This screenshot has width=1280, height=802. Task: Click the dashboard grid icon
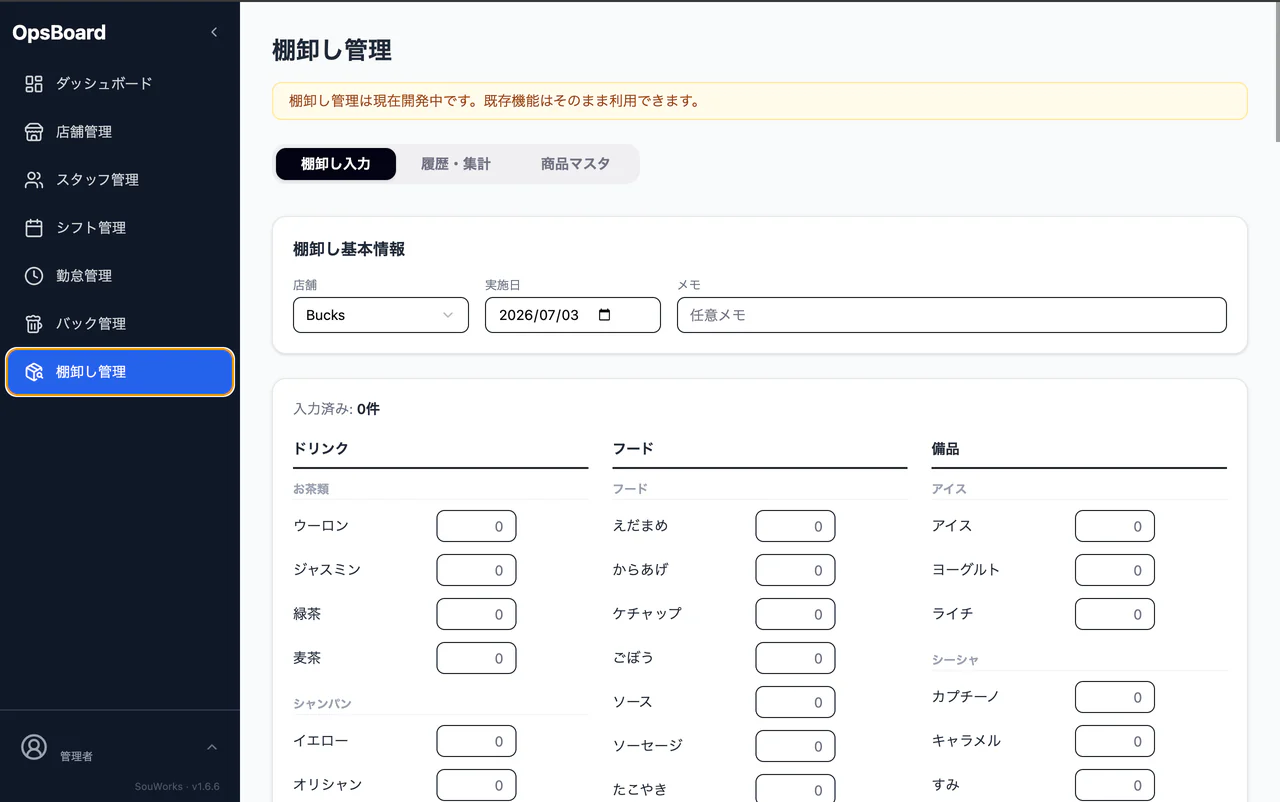pyautogui.click(x=34, y=84)
